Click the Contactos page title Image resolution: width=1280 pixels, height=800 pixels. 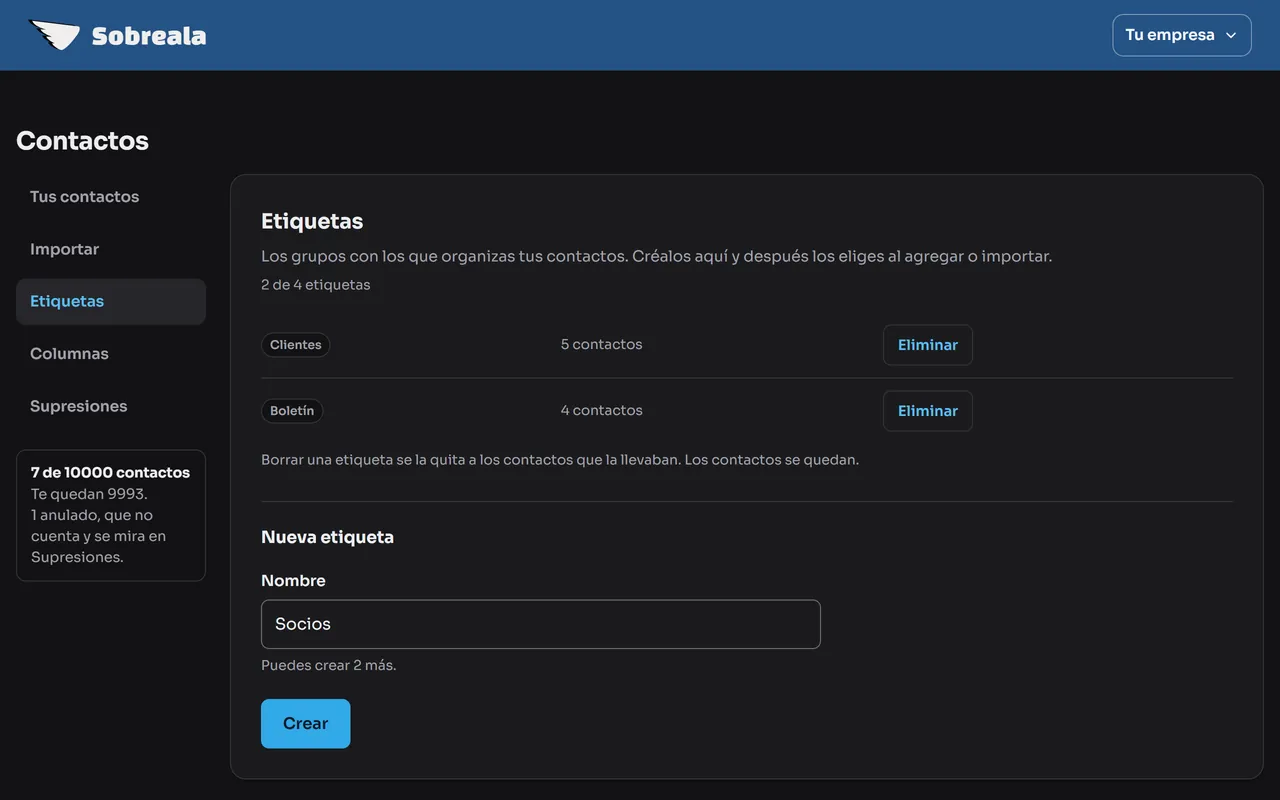83,141
